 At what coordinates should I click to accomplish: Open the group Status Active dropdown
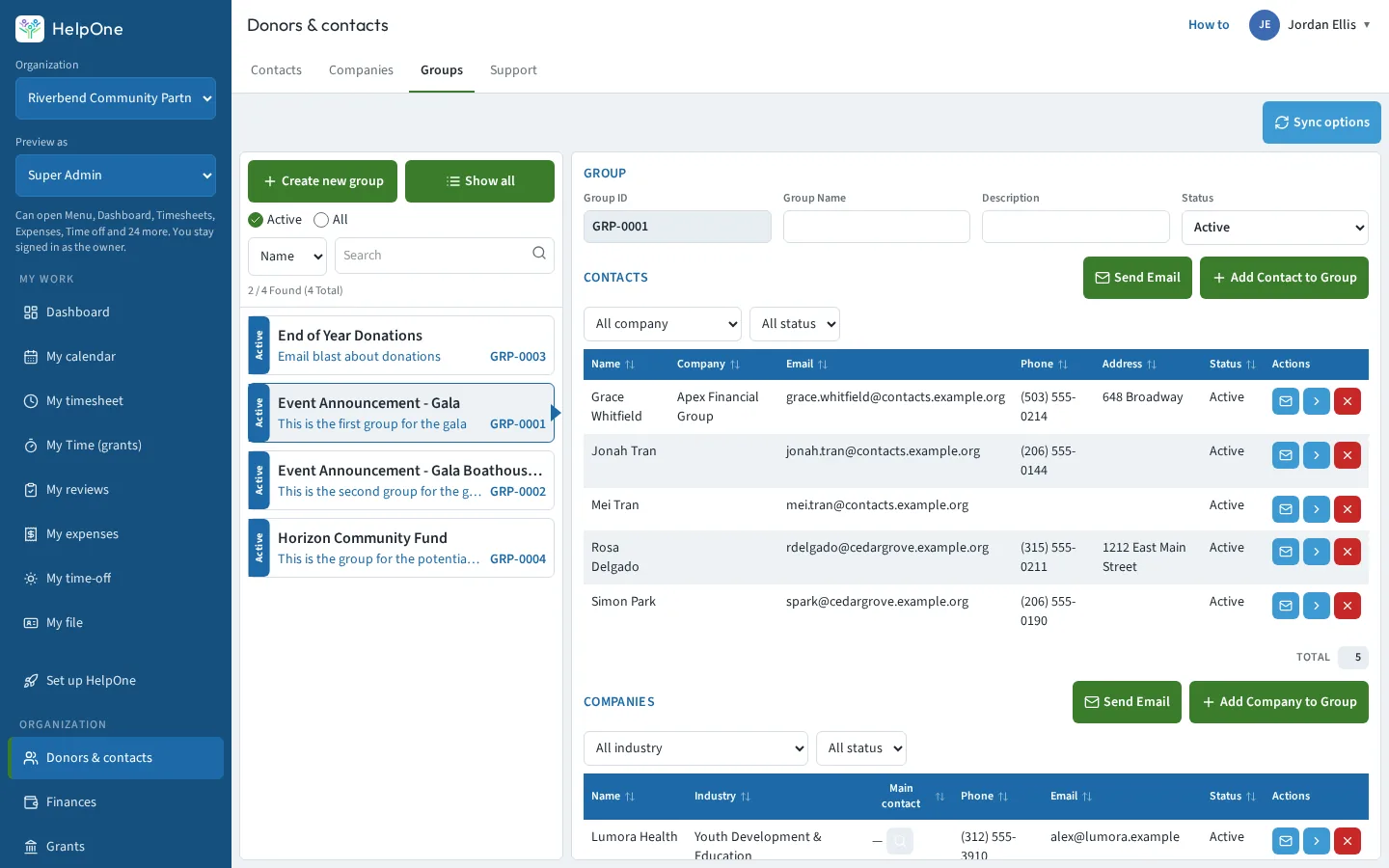pyautogui.click(x=1274, y=228)
